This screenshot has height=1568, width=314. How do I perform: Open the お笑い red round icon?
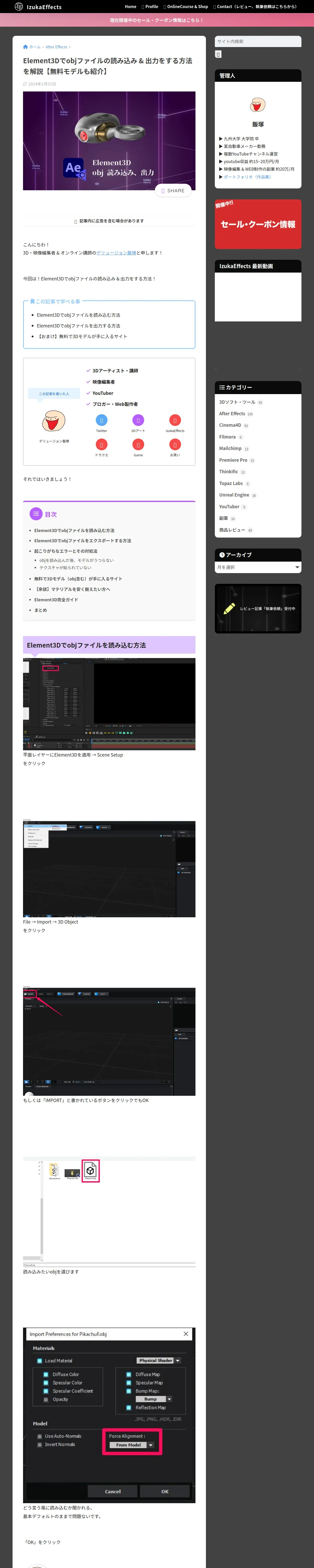175,444
